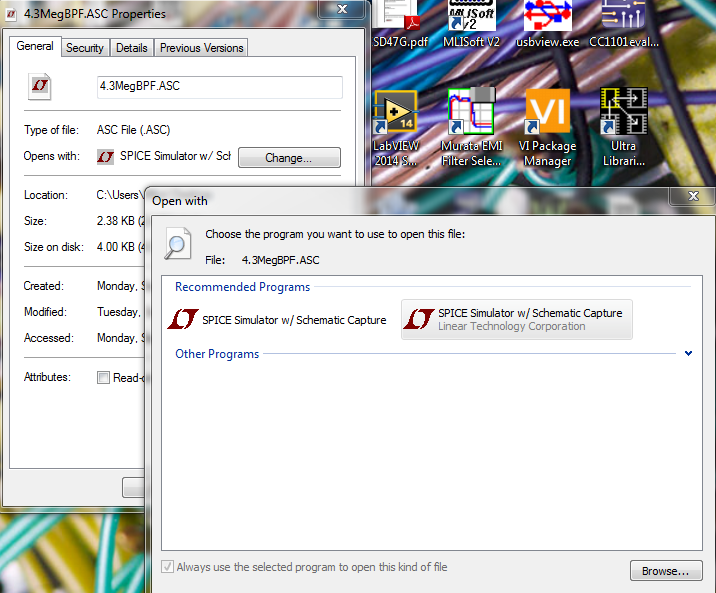Click the Created date value starting Monday
Viewport: 716px width, 593px height.
121,286
